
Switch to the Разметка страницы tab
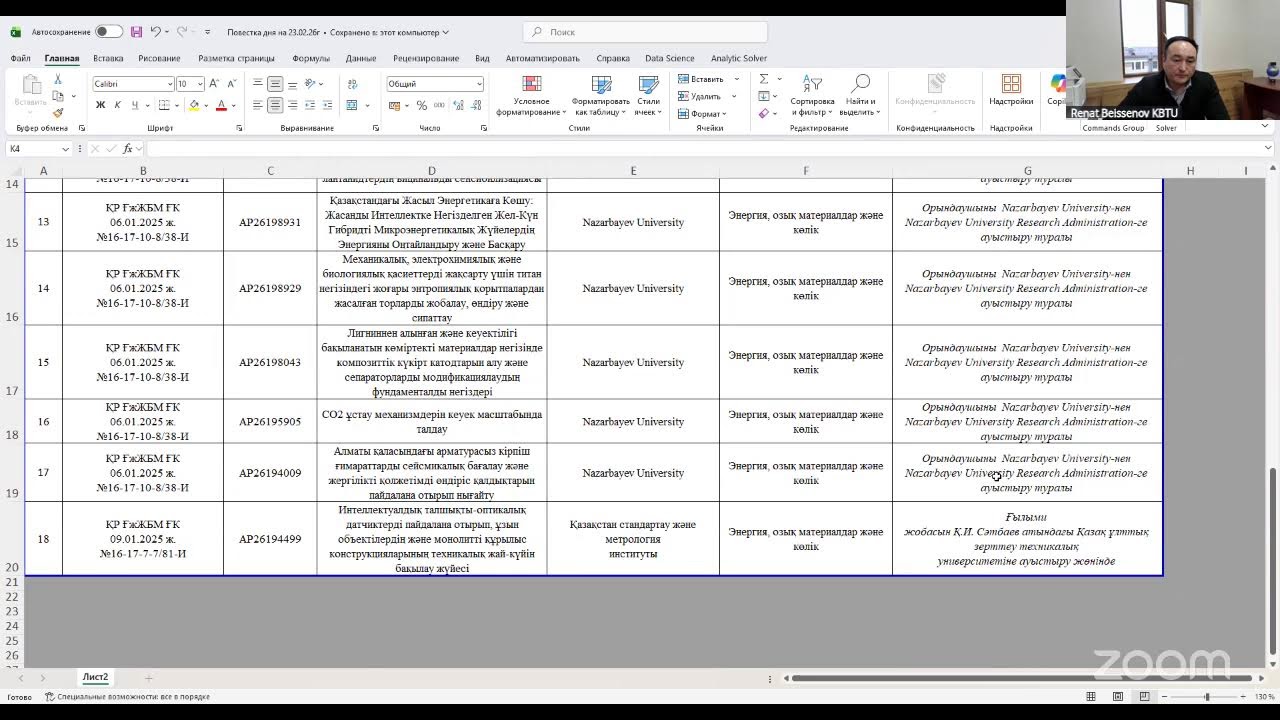(x=236, y=58)
